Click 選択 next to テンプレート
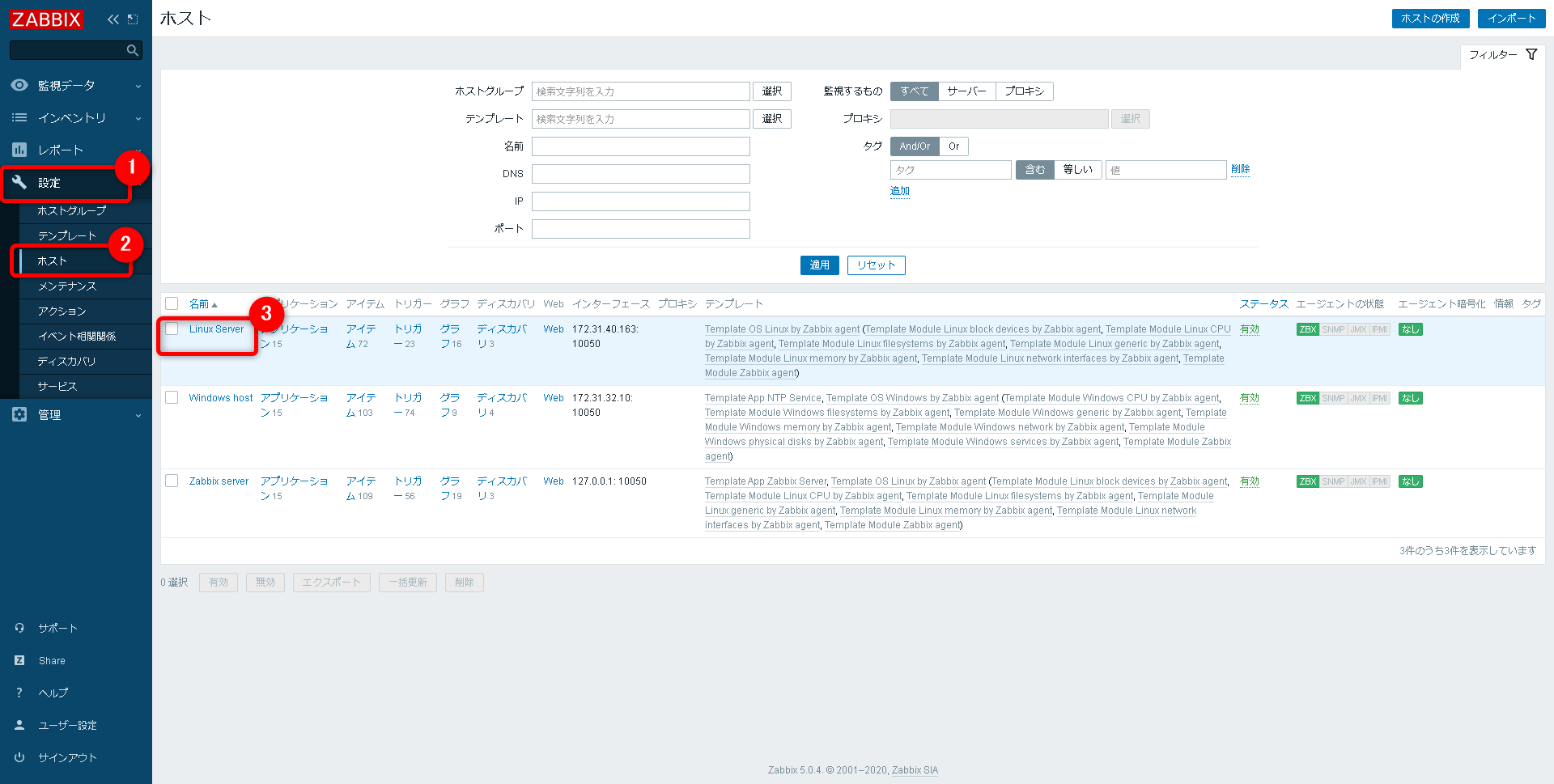The image size is (1554, 784). pyautogui.click(x=772, y=119)
